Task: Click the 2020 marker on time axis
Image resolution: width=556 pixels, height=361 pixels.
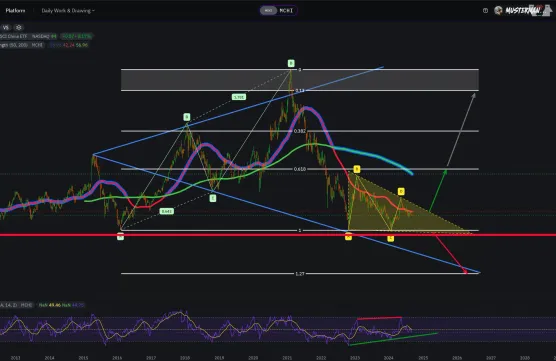Action: point(253,358)
